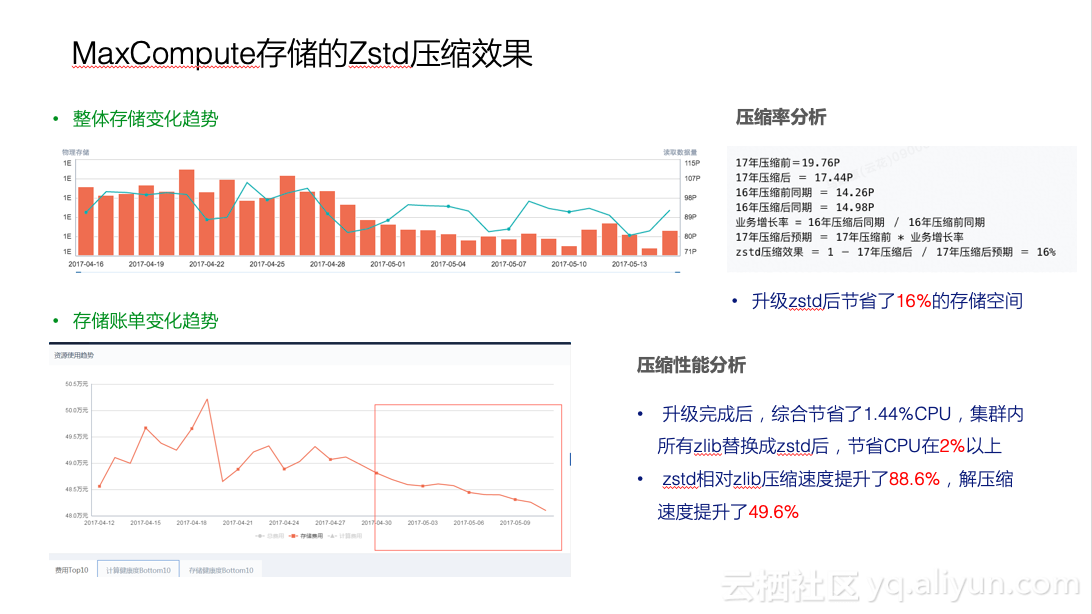Screen dimensions: 1092x614
Task: Select the heading 存储账单变化趋势
Action: tap(145, 321)
